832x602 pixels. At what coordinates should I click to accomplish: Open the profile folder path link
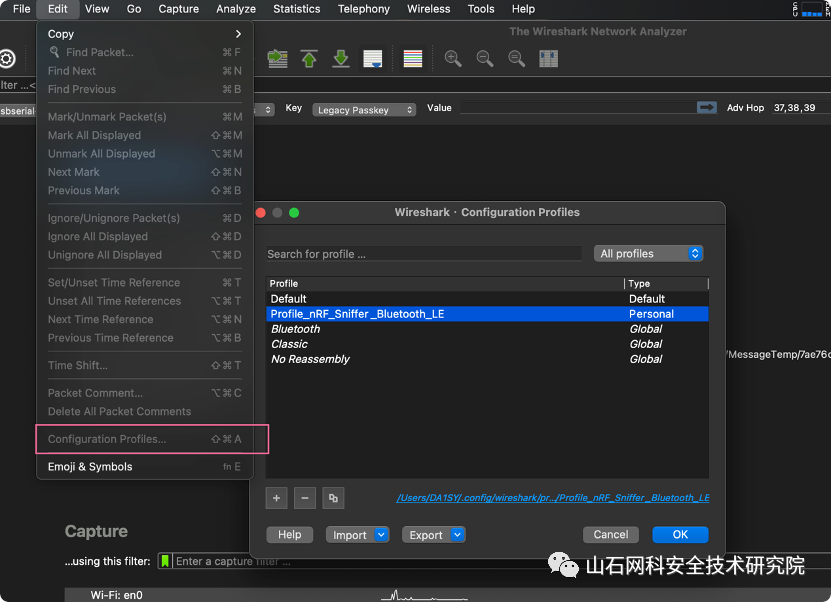pos(552,498)
